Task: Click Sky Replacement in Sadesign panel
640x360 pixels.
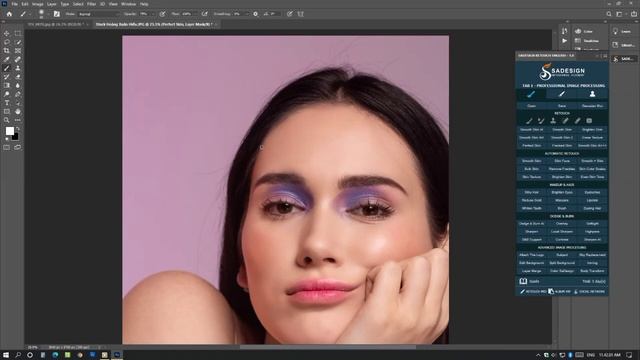Action: click(x=592, y=255)
